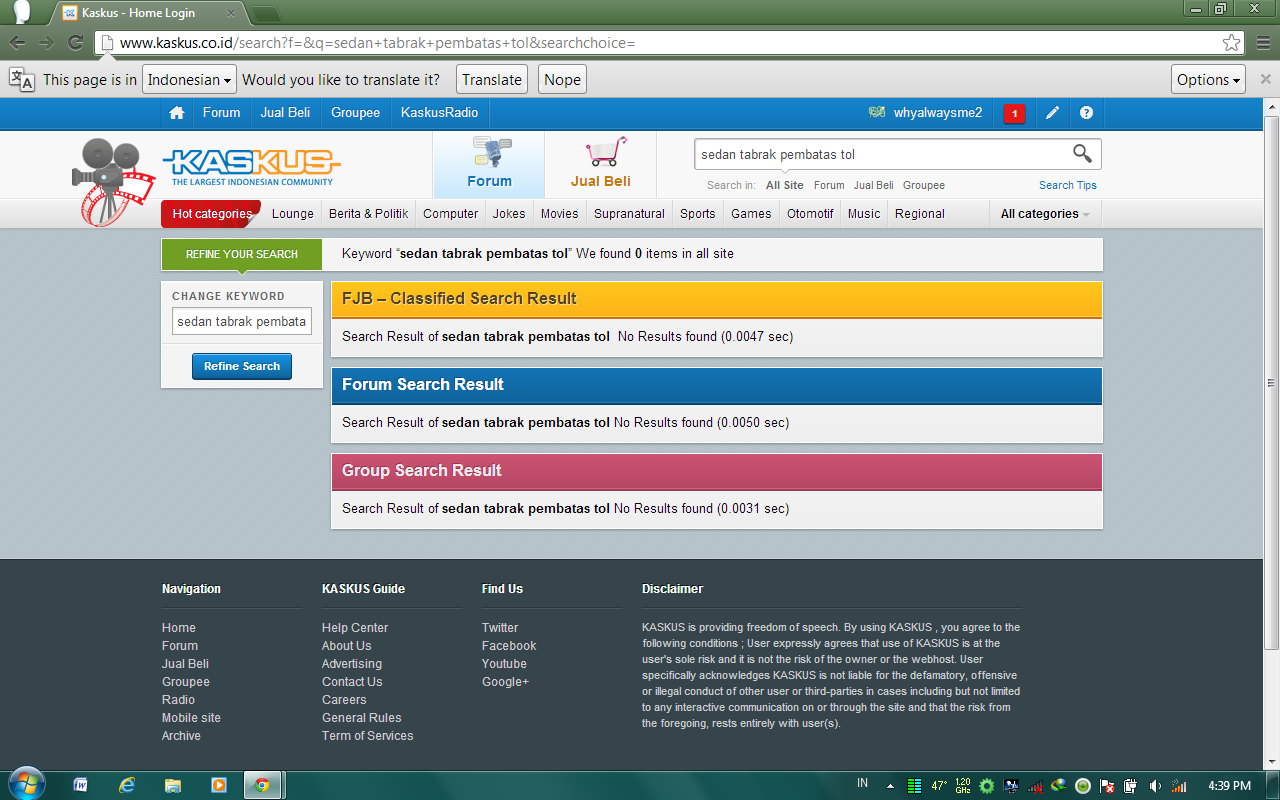The width and height of the screenshot is (1280, 800).
Task: Open a new browser tab
Action: point(265,14)
